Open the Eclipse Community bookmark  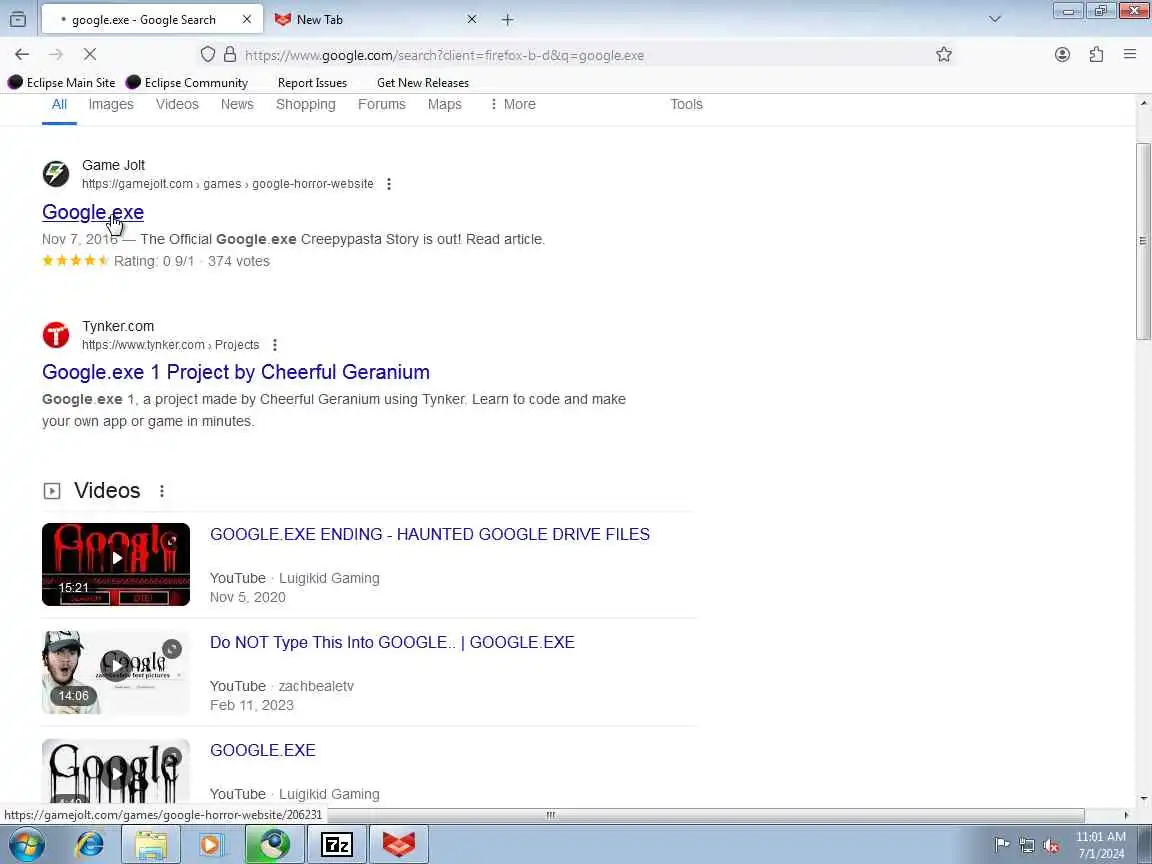pos(187,82)
